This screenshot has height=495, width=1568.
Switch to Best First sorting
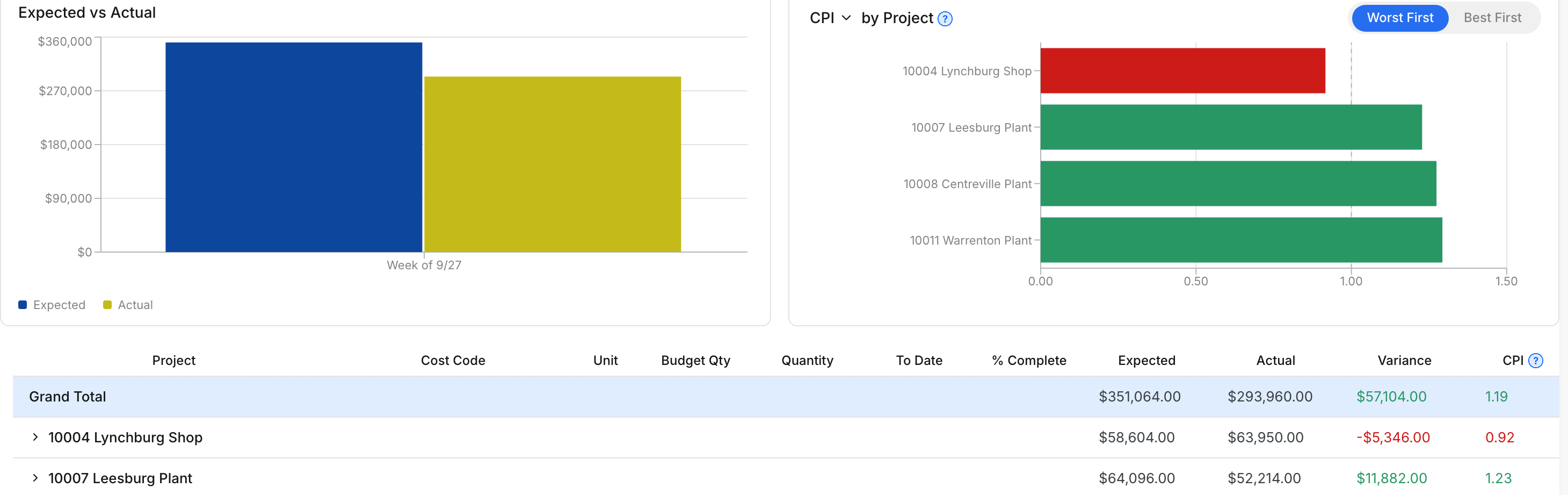pyautogui.click(x=1492, y=18)
